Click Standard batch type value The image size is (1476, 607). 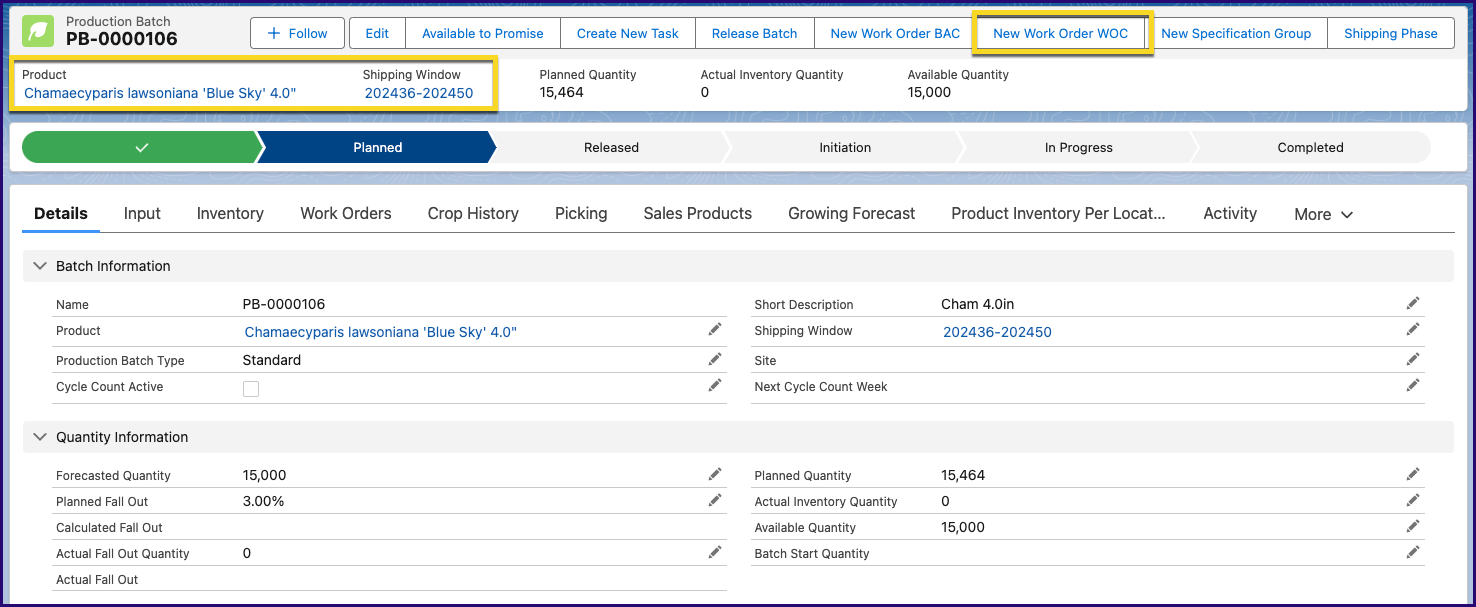[x=272, y=360]
